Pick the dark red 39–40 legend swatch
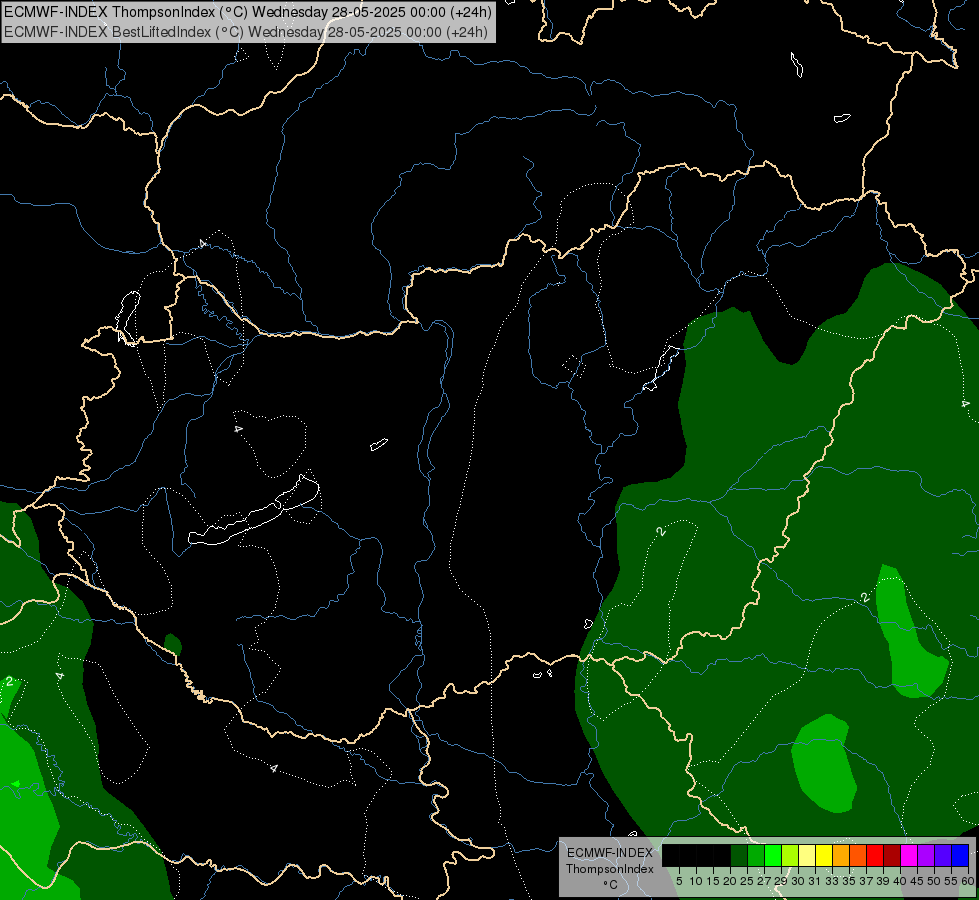 click(892, 855)
